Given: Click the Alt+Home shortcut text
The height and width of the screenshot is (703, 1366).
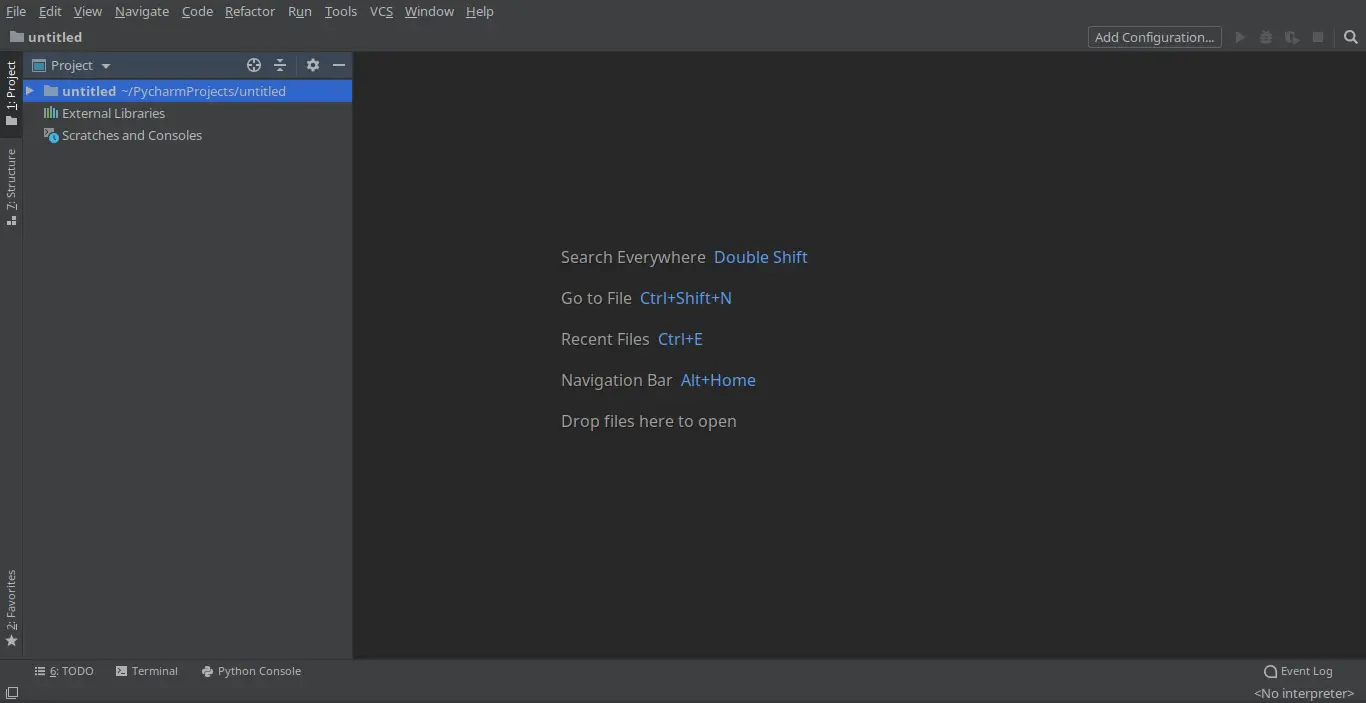Looking at the screenshot, I should point(718,380).
